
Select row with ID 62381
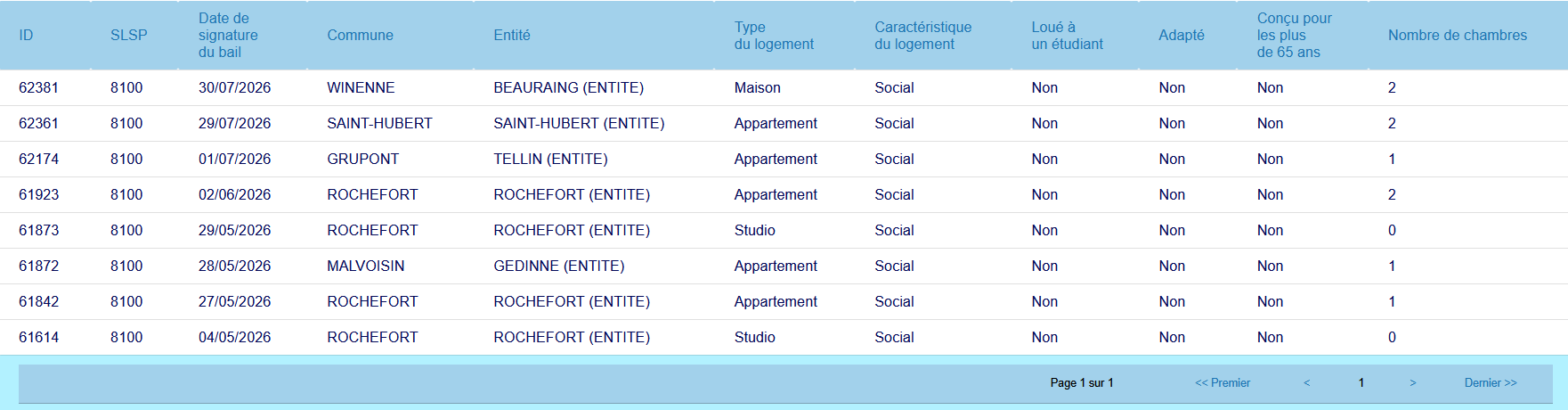(784, 87)
